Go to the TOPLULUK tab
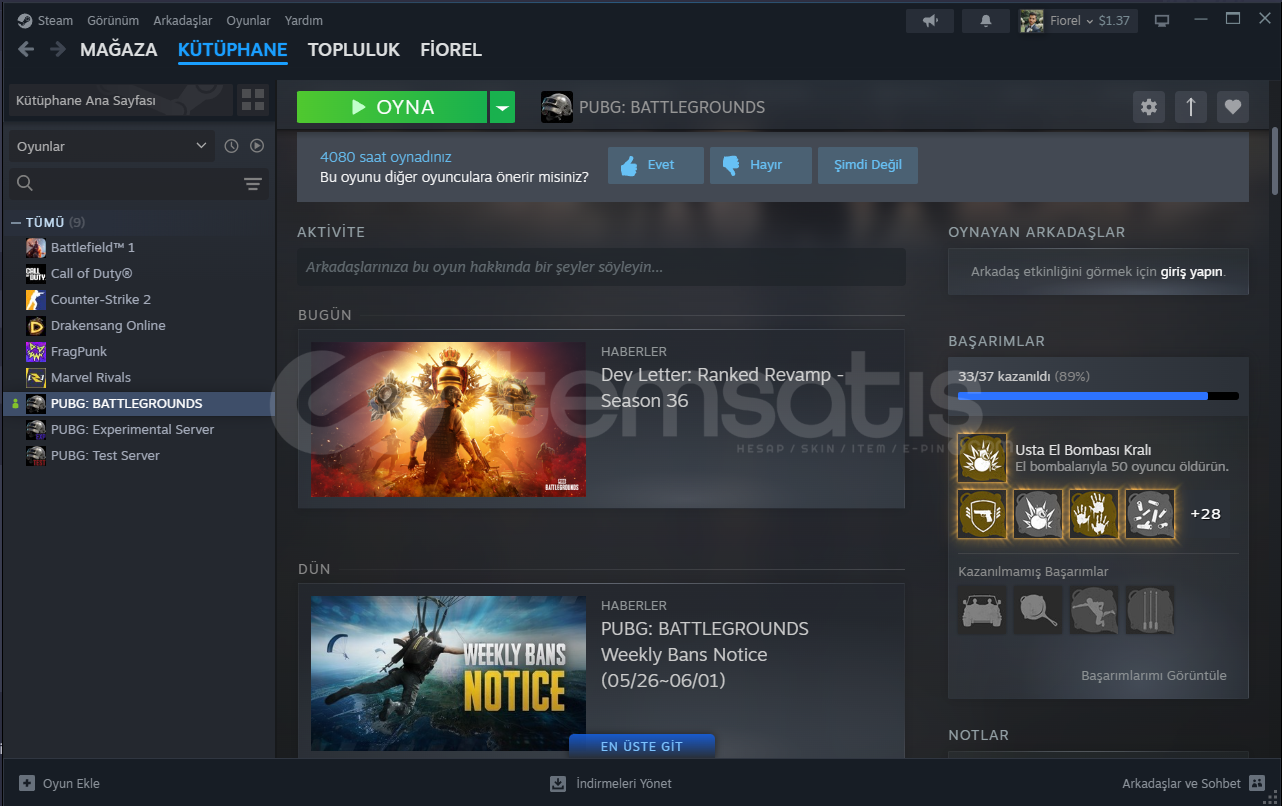 click(x=354, y=49)
